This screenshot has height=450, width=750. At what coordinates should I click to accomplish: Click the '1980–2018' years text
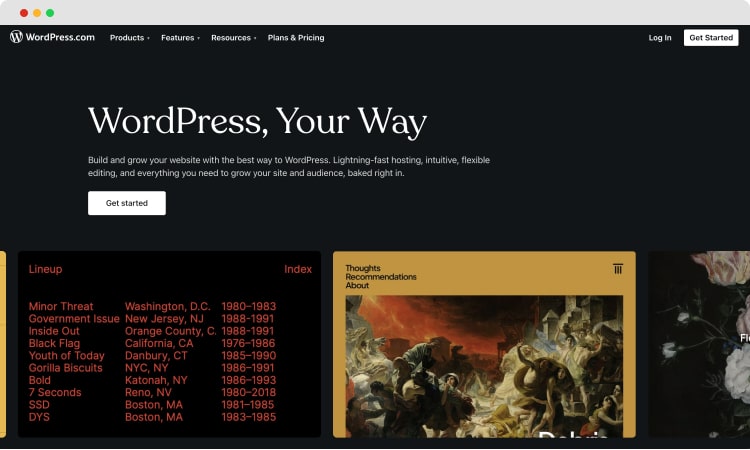(x=249, y=392)
